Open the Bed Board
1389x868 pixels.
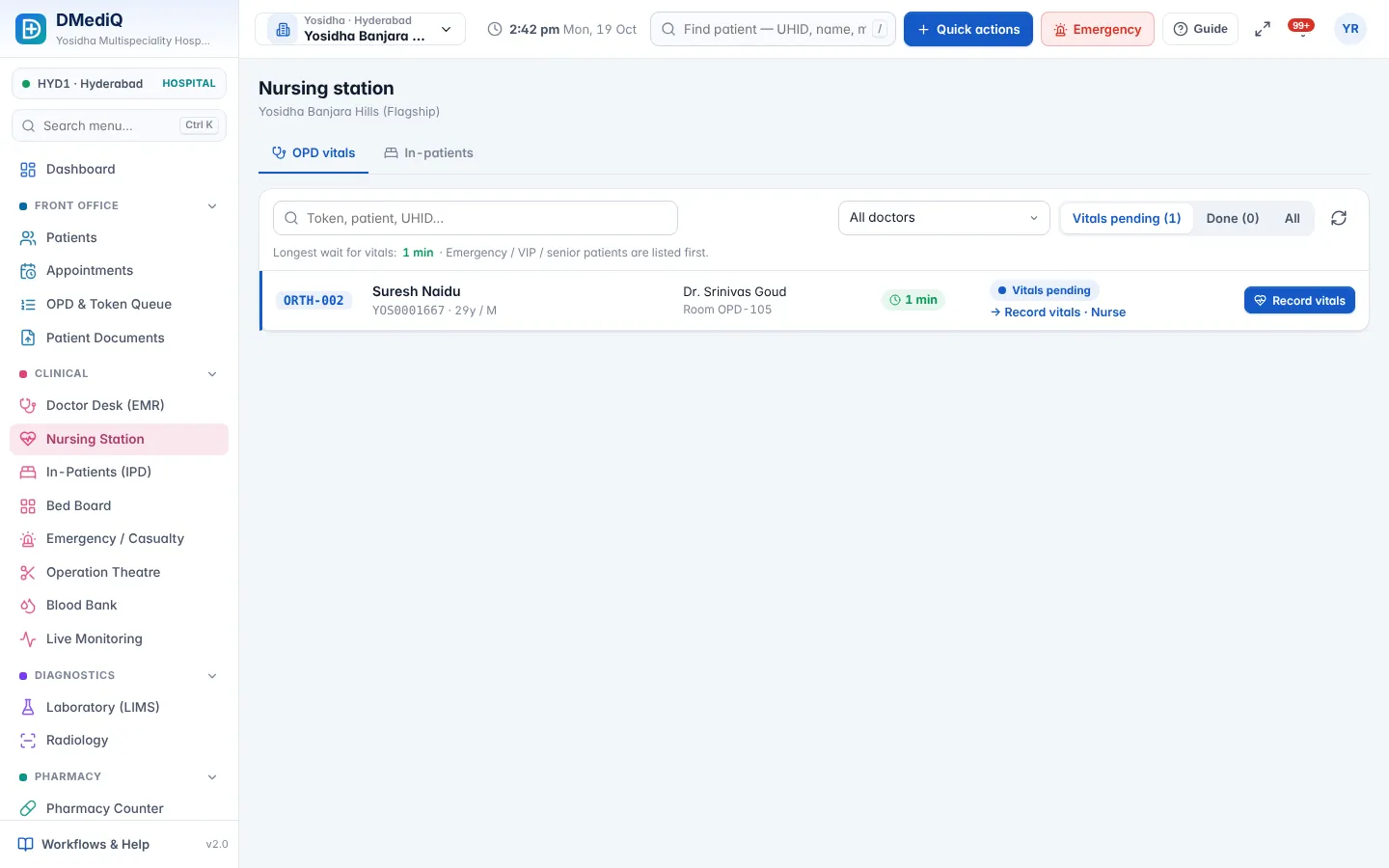click(x=119, y=505)
